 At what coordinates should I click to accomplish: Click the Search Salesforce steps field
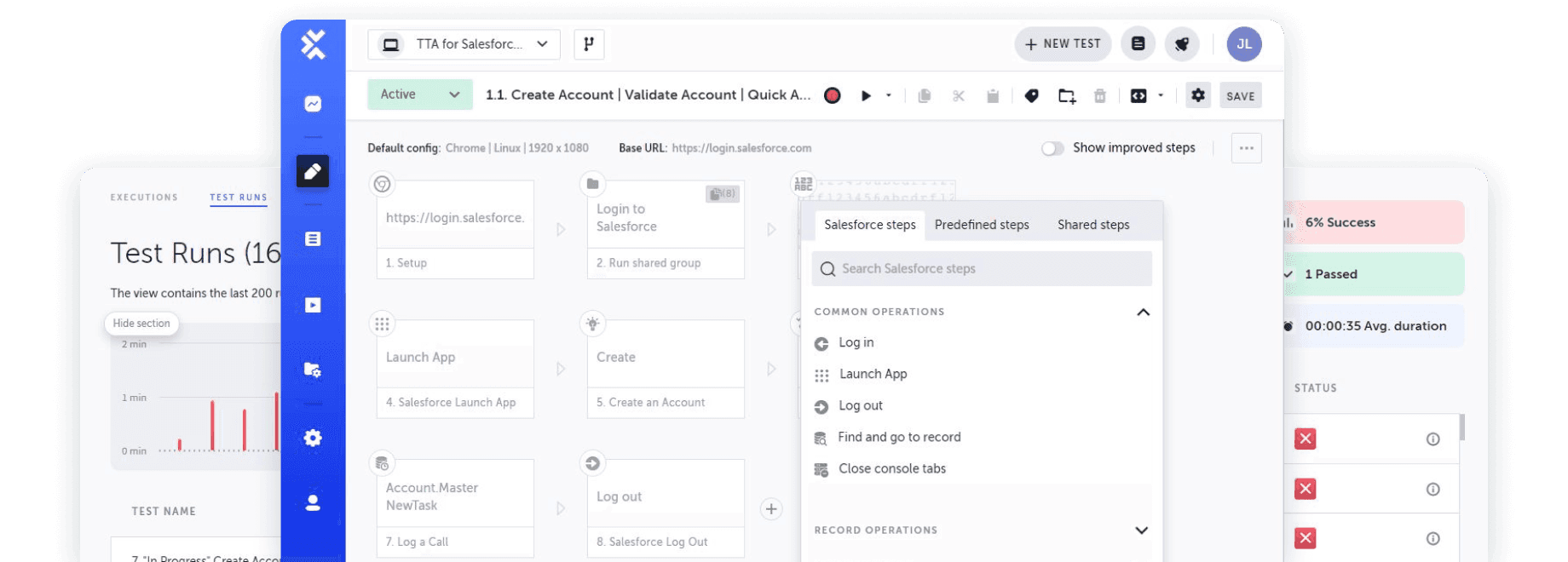tap(982, 268)
